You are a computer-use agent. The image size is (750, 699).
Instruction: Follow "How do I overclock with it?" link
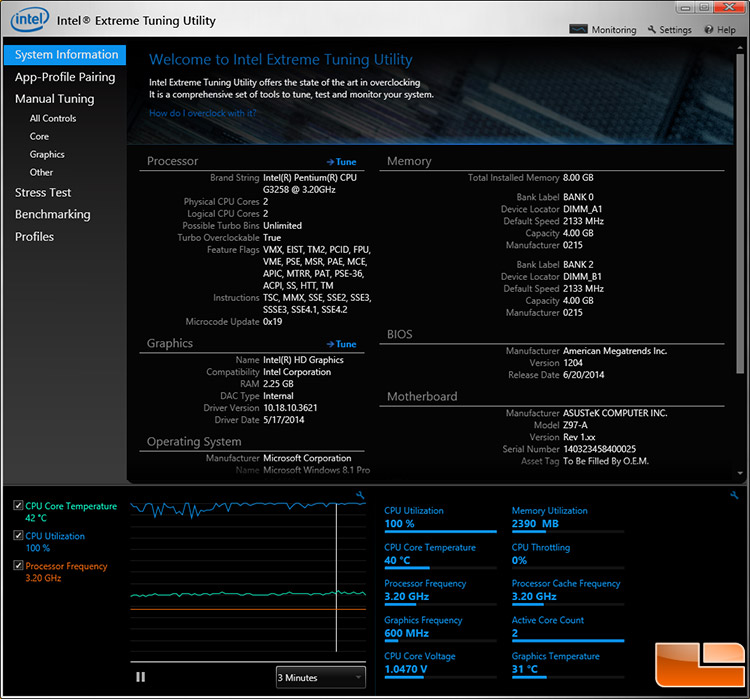[202, 113]
